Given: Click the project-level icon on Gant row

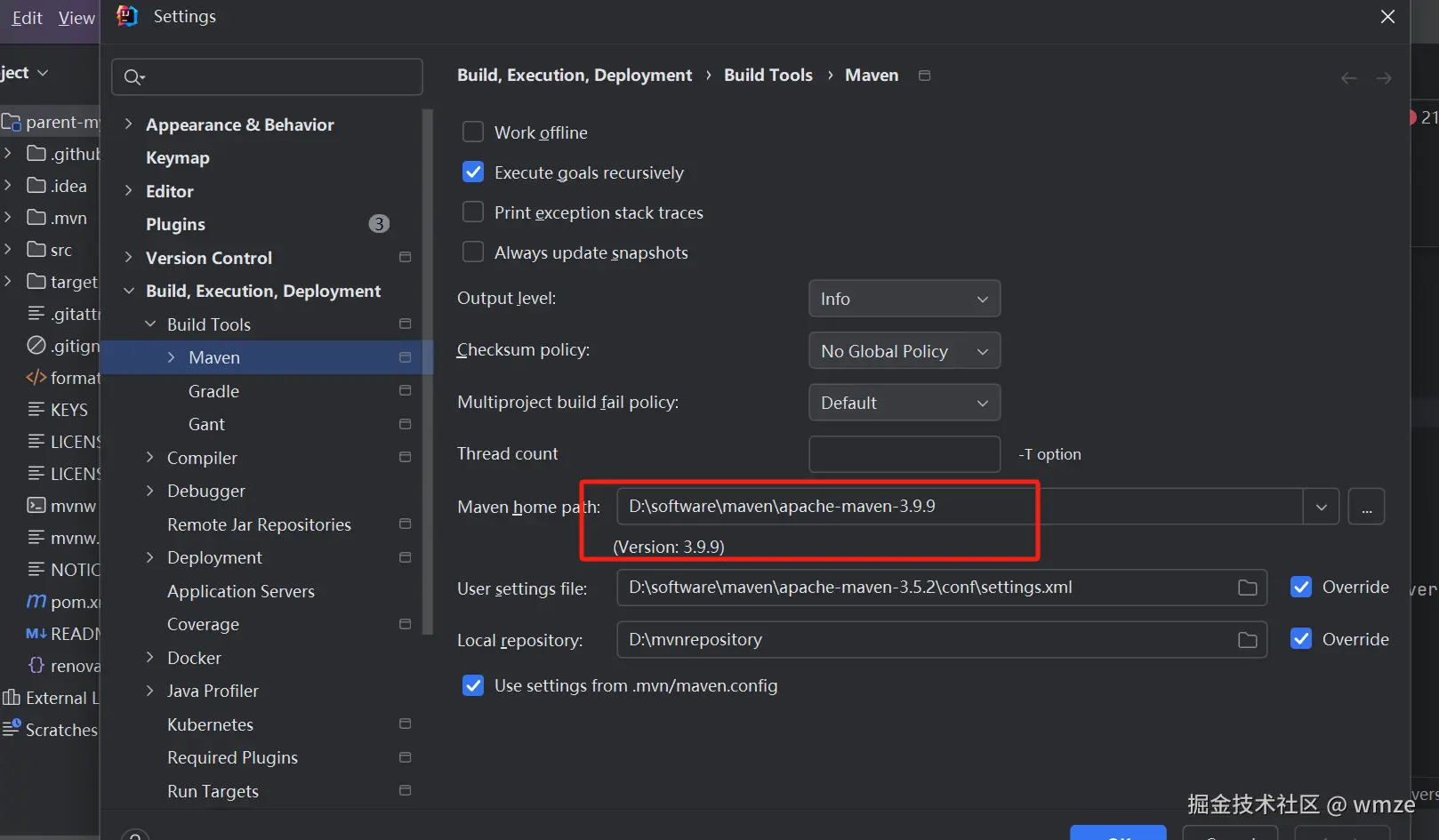Looking at the screenshot, I should point(406,424).
